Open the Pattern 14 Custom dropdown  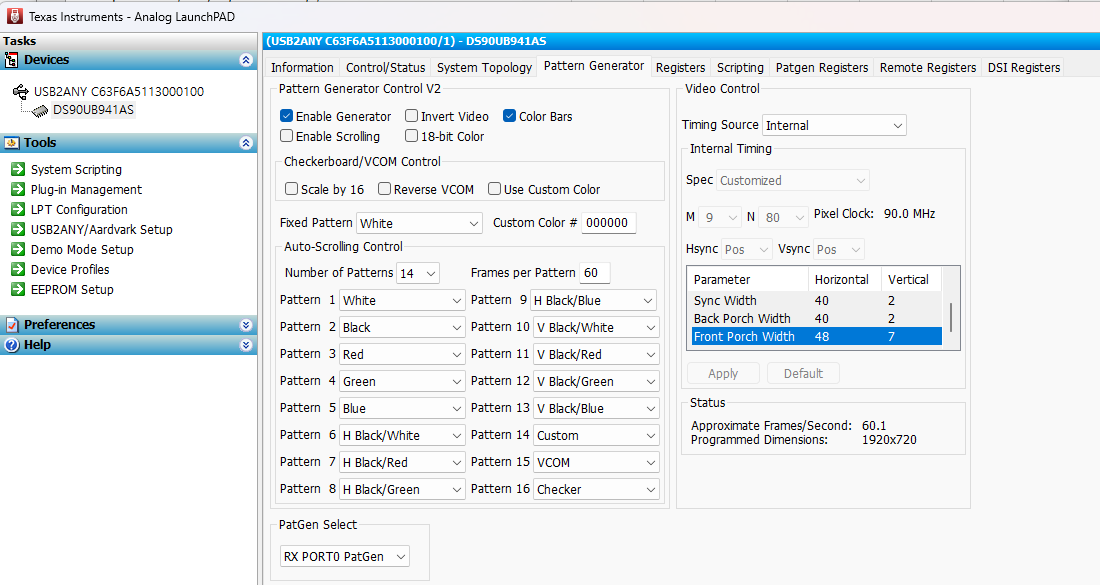pyautogui.click(x=596, y=436)
